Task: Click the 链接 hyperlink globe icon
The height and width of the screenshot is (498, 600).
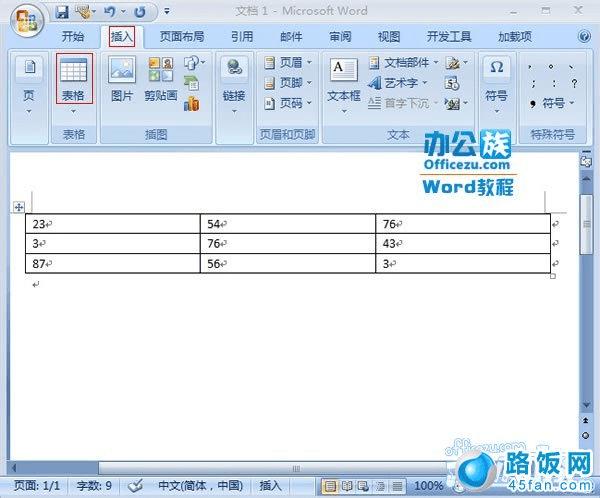Action: click(x=234, y=68)
